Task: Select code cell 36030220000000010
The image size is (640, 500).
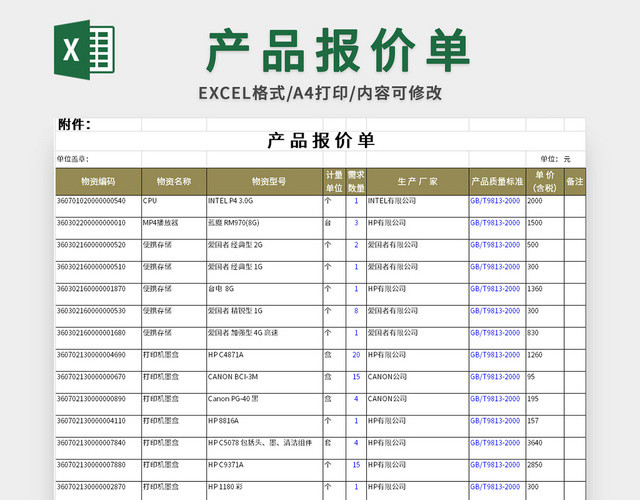Action: (x=98, y=228)
